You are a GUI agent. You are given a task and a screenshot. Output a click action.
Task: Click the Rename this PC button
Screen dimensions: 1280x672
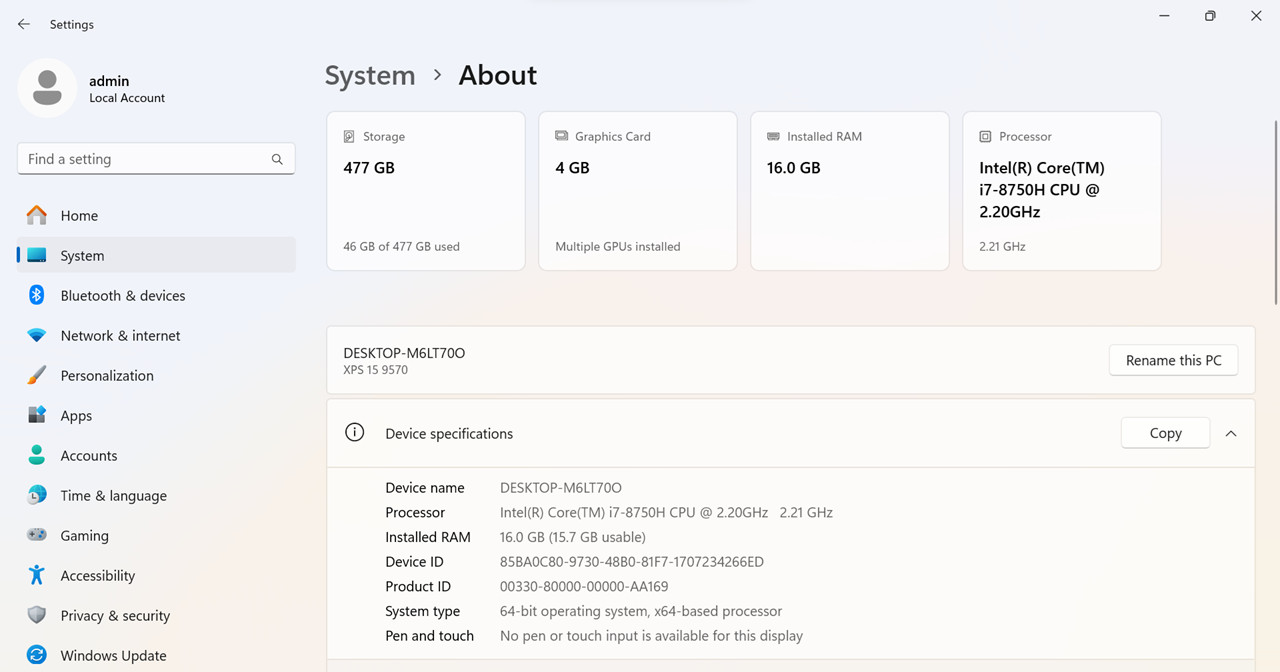tap(1174, 360)
